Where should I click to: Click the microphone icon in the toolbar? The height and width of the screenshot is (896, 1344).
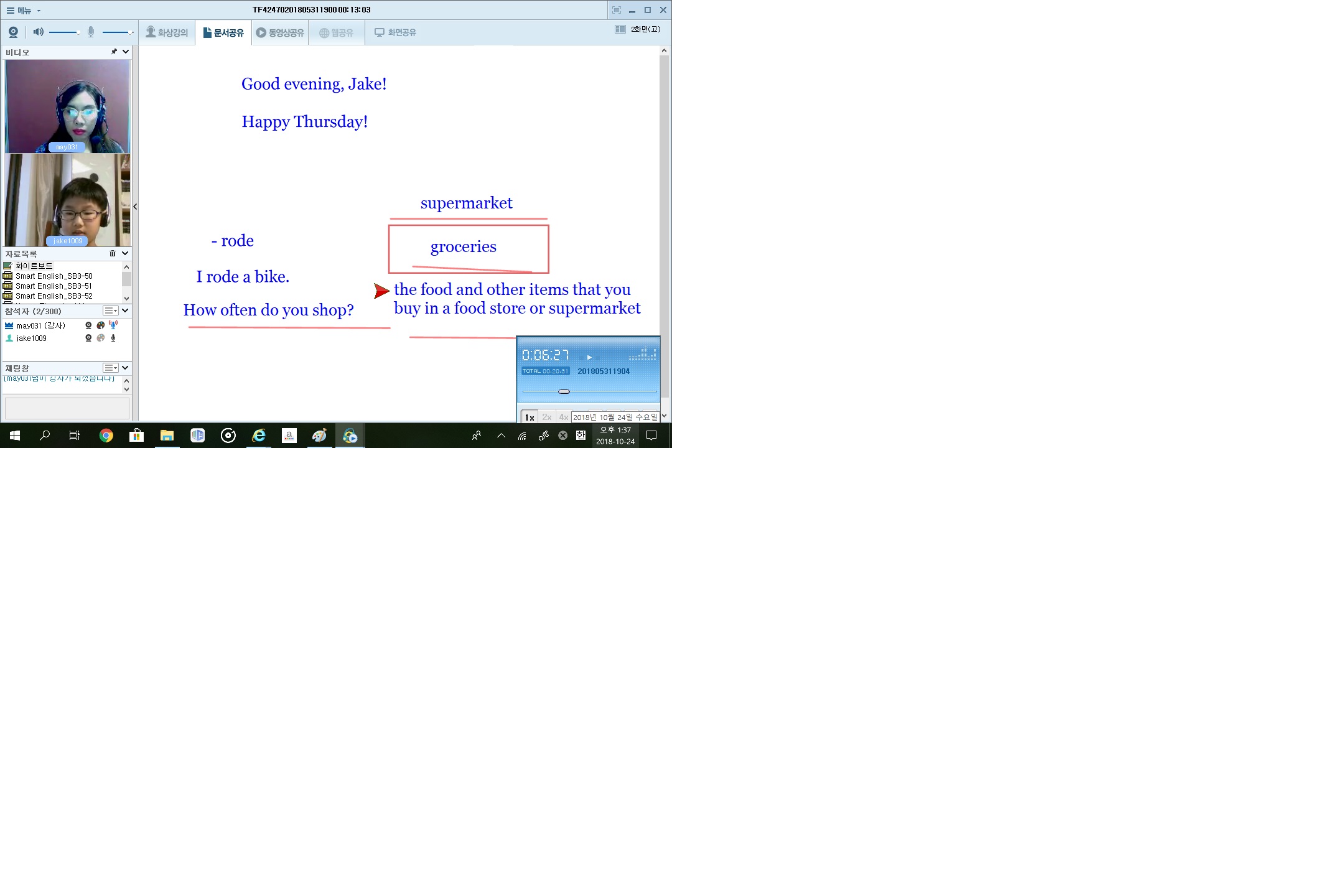91,32
